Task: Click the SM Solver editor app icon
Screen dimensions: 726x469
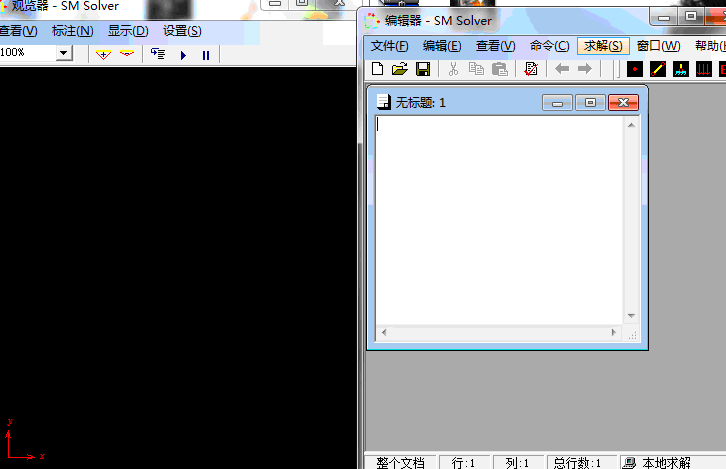Action: coord(371,20)
